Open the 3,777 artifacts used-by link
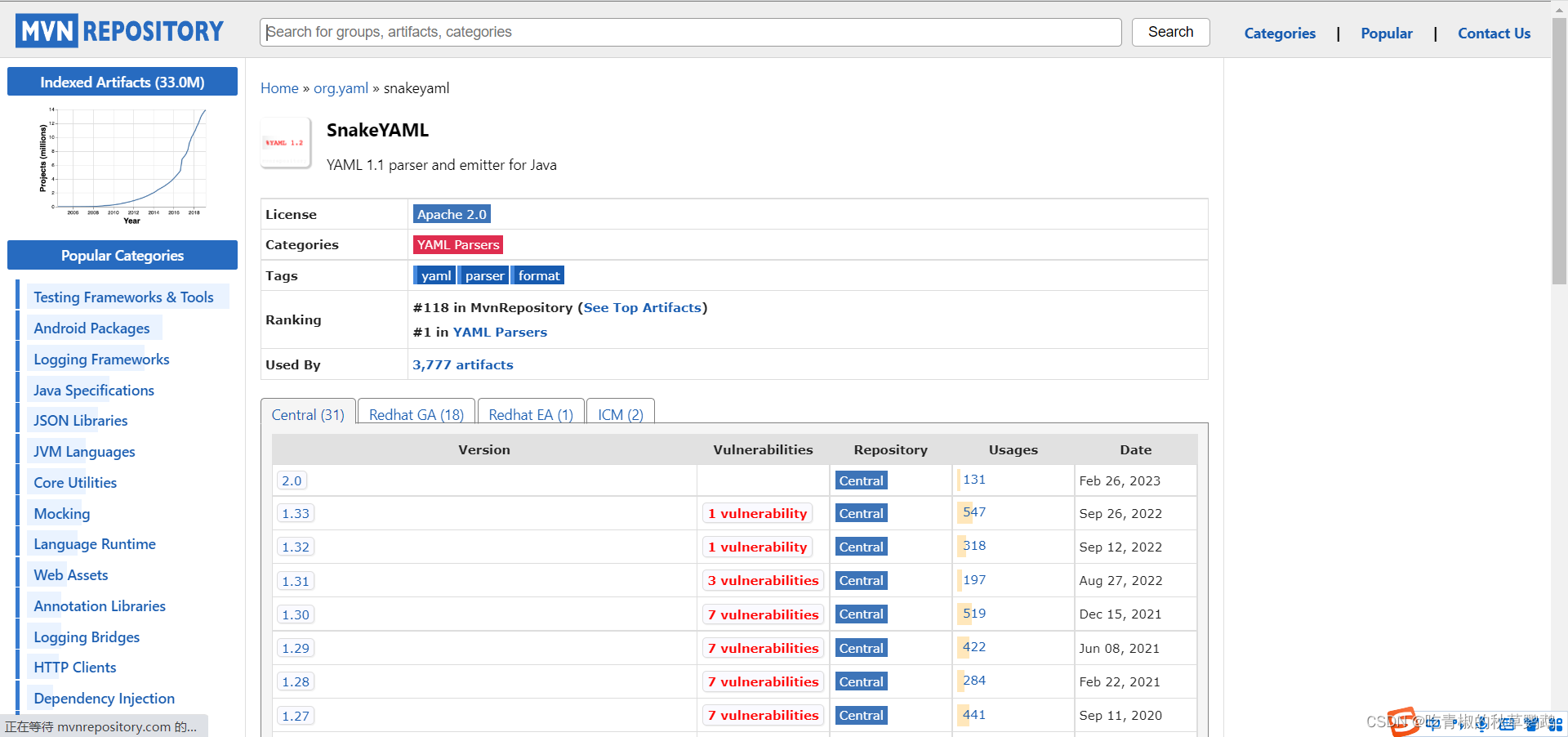Screen dimensions: 1568x737 pos(463,364)
